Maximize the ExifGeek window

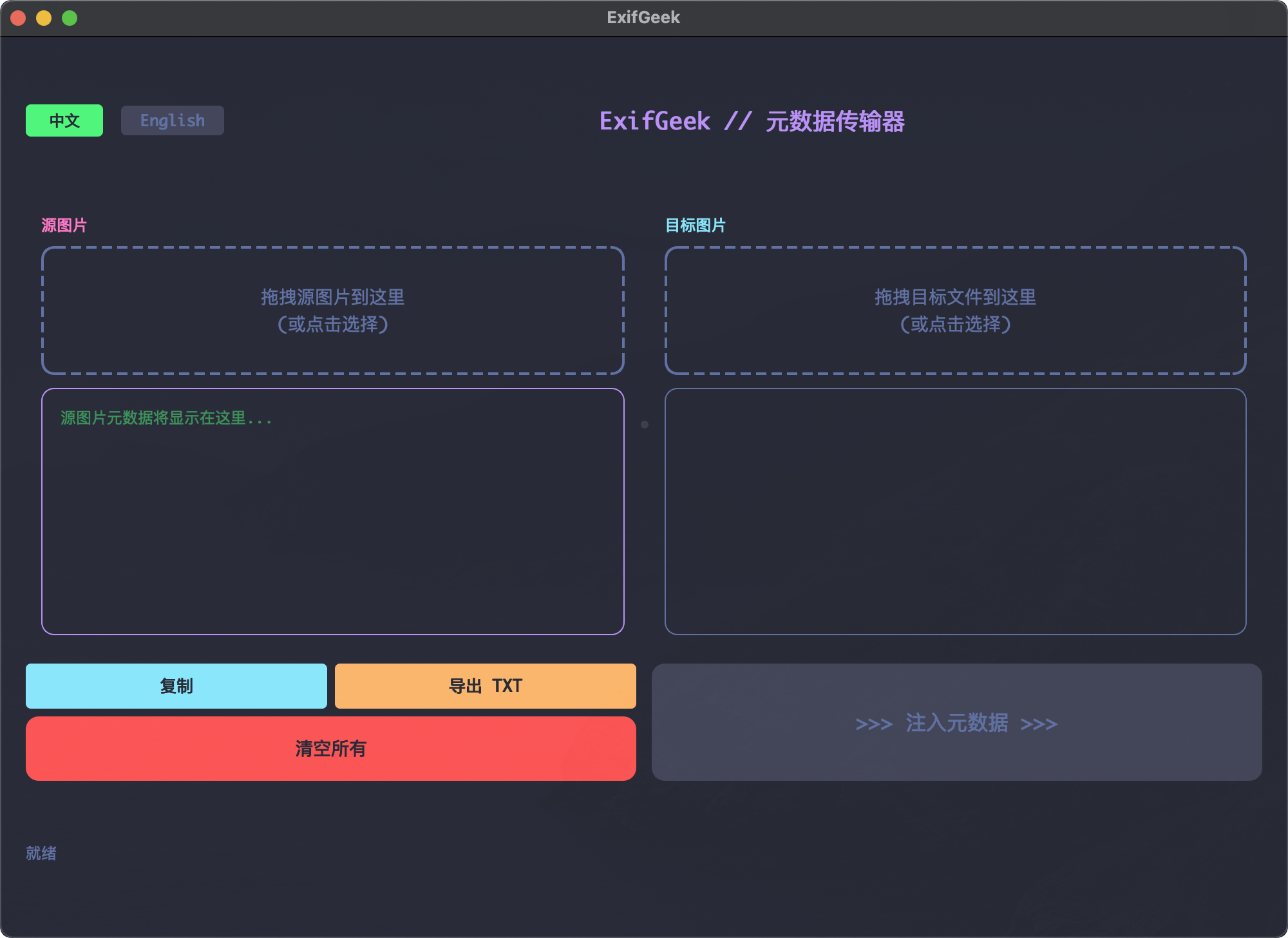70,18
